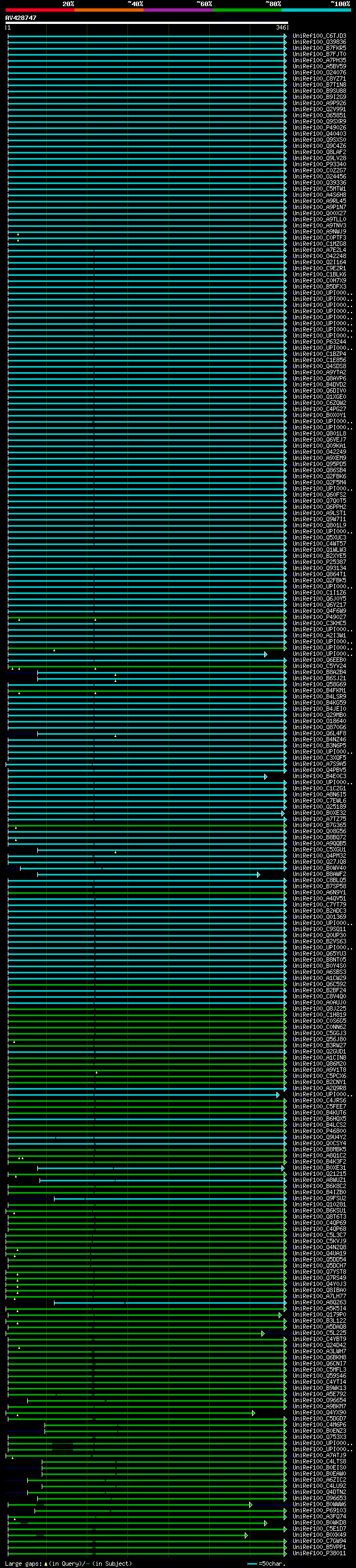Open hit UniRef100_A5BV59
This screenshot has height=1568, width=356.
pyautogui.click(x=319, y=66)
